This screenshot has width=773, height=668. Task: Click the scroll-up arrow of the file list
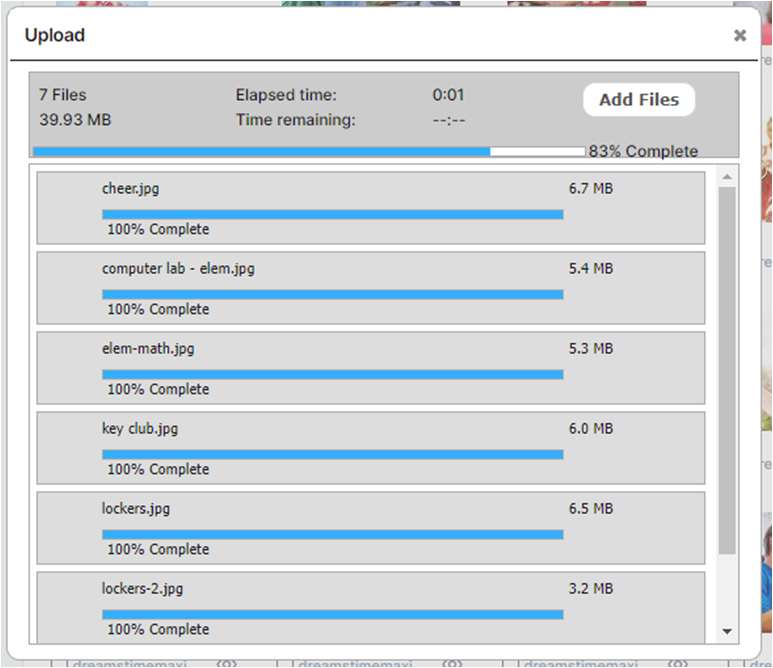coord(727,176)
